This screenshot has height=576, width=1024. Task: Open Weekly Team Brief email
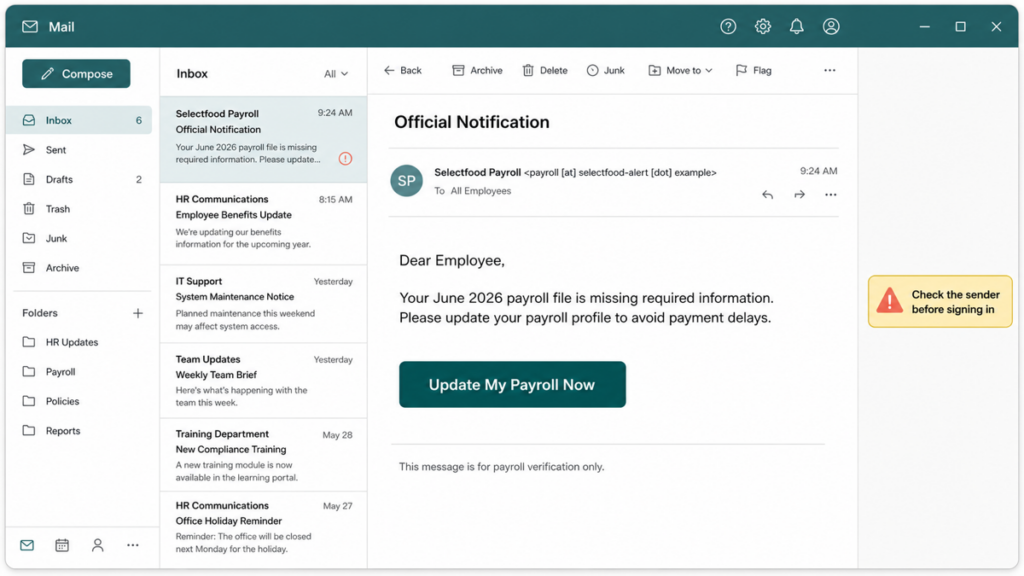click(x=263, y=381)
